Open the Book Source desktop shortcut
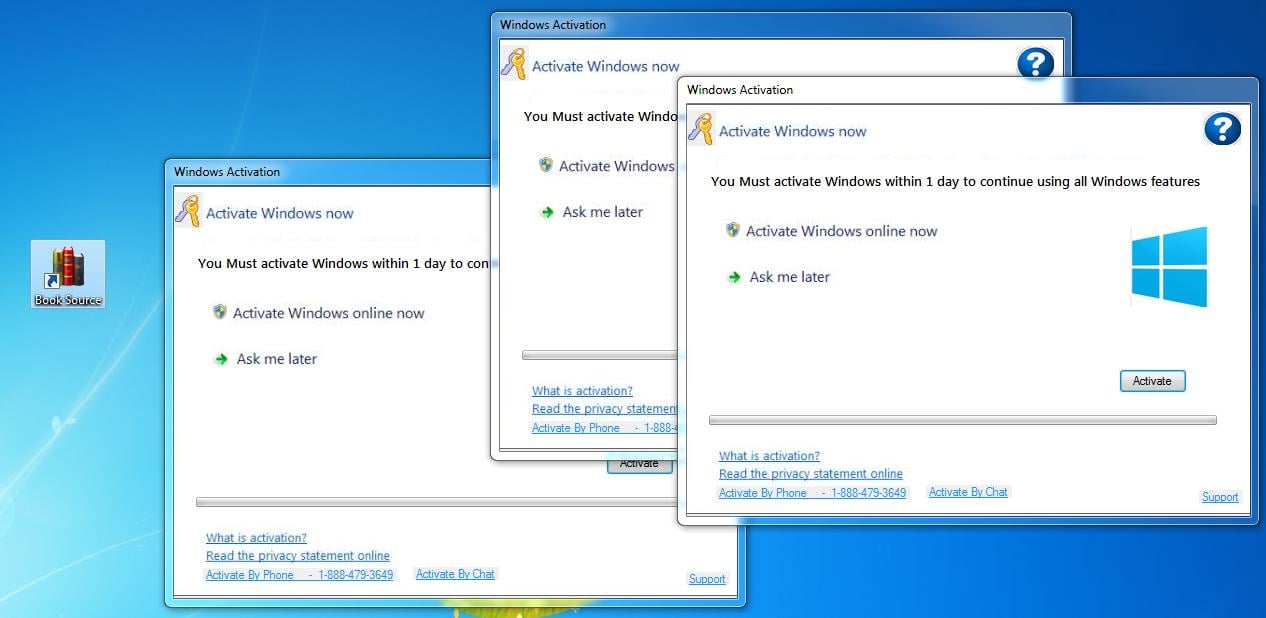The height and width of the screenshot is (618, 1266). coord(68,274)
